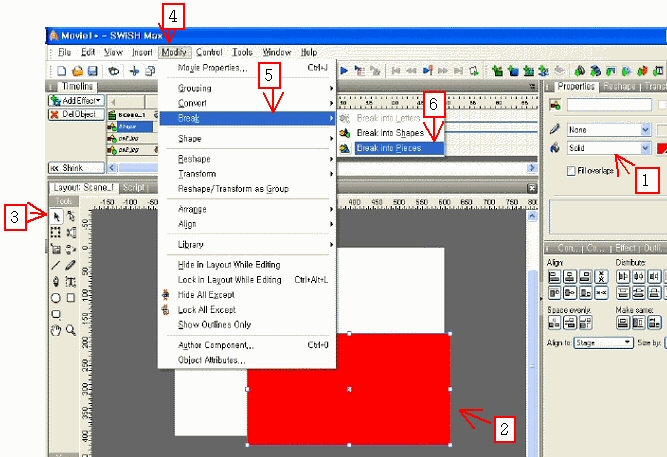Click the first Distribute icon
This screenshot has height=457, width=667.
pyautogui.click(x=623, y=277)
